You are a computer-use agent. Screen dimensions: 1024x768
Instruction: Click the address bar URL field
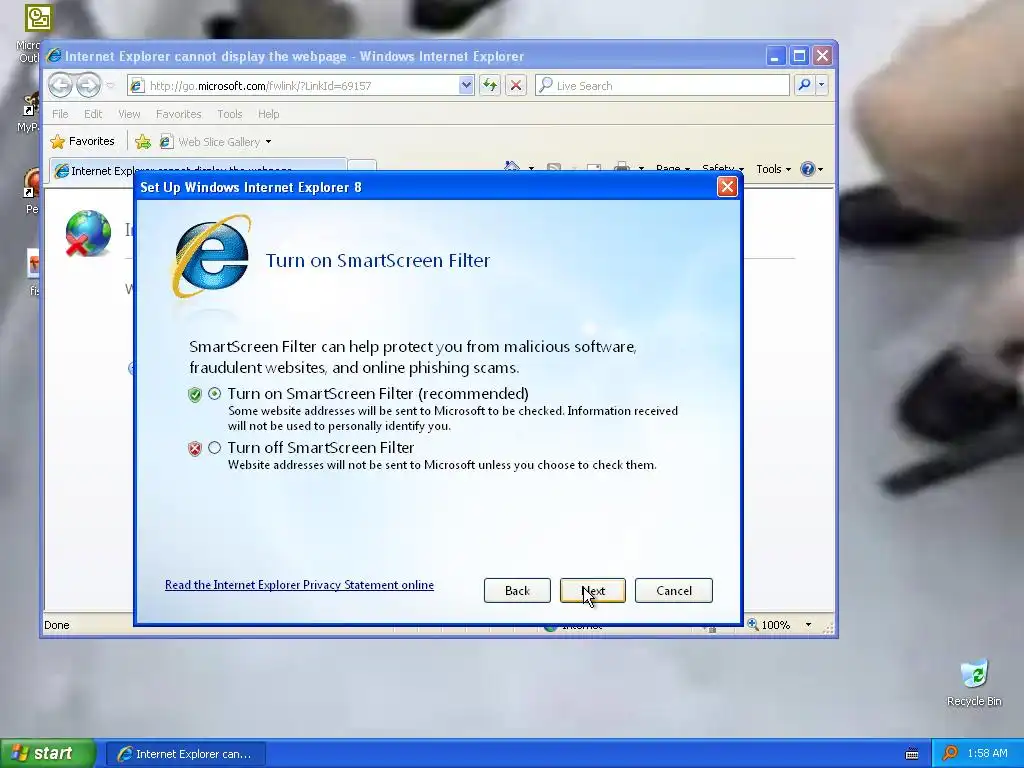pos(294,86)
